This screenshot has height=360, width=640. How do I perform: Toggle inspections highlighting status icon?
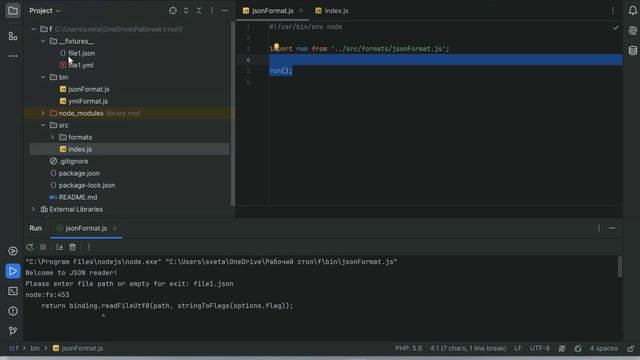[x=562, y=349]
